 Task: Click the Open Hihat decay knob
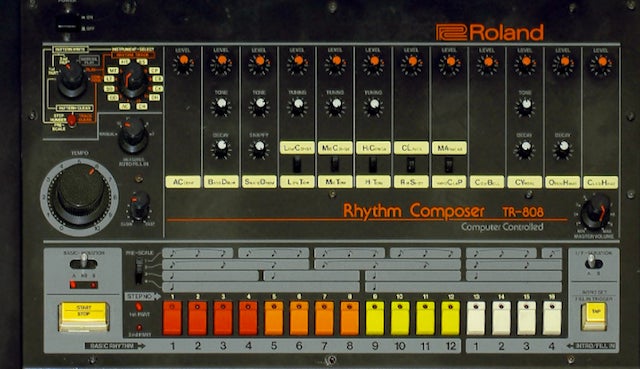[x=563, y=149]
